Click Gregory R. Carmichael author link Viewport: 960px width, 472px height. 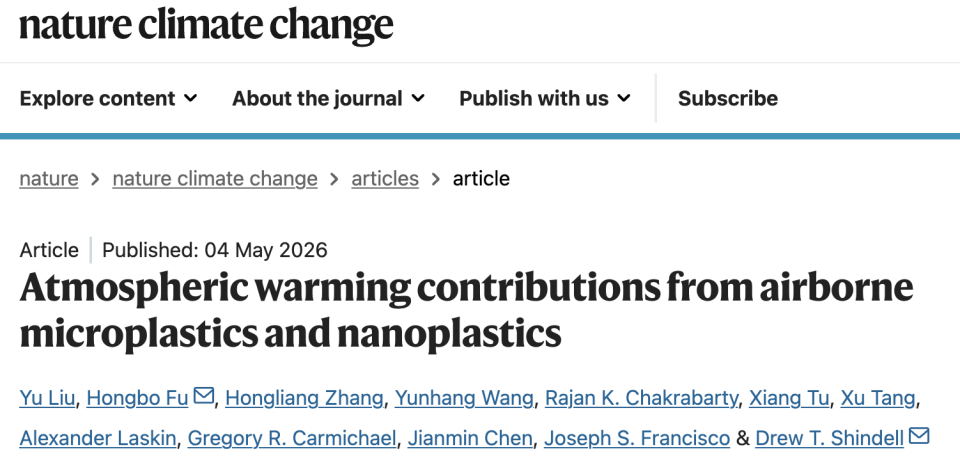[x=292, y=438]
